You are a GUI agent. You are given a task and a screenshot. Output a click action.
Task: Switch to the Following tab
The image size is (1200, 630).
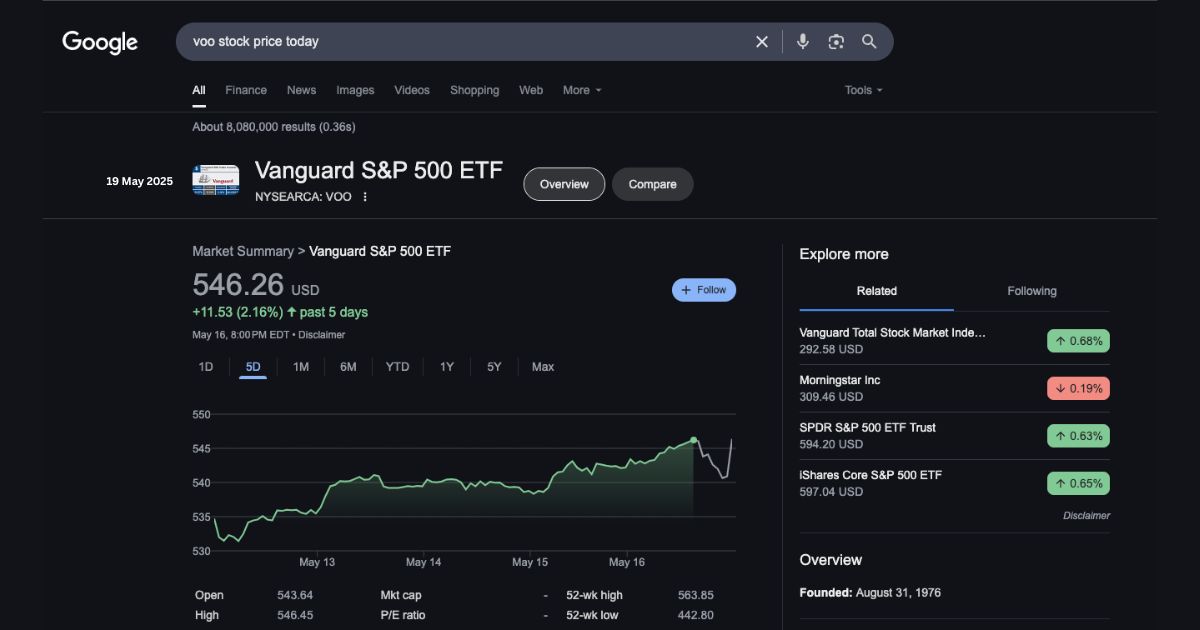(1031, 291)
